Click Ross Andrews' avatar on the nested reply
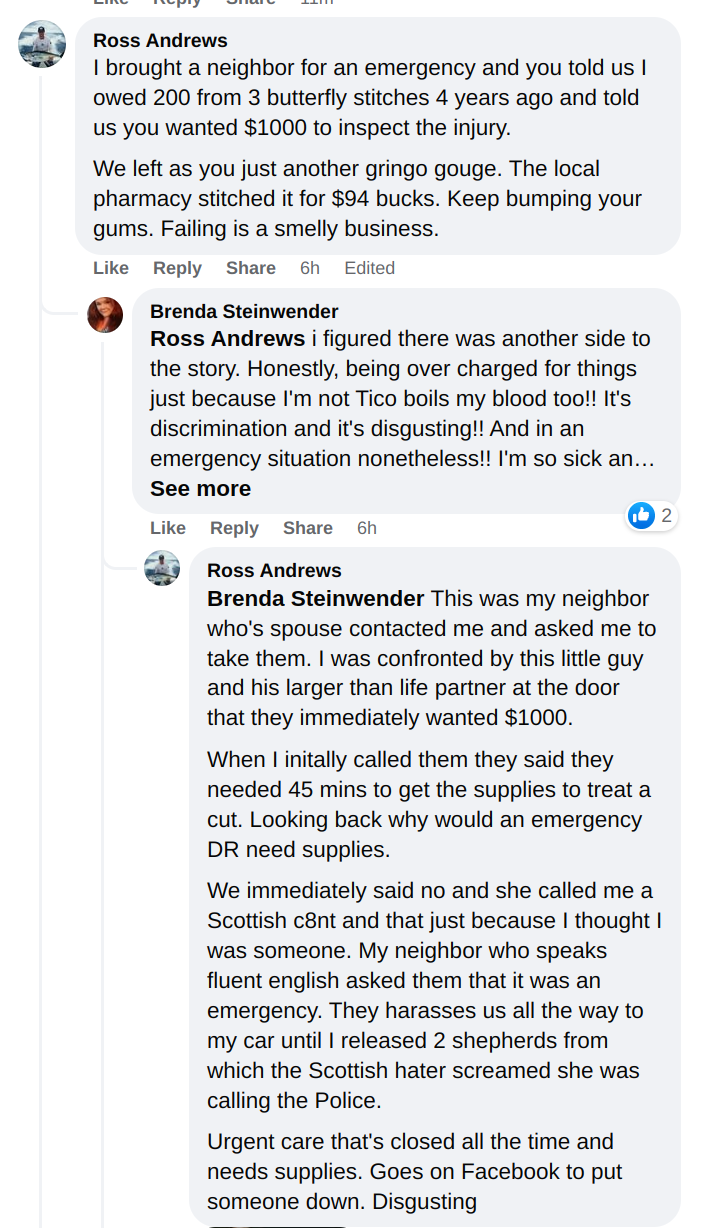Screen dimensions: 718x1228 [162, 568]
